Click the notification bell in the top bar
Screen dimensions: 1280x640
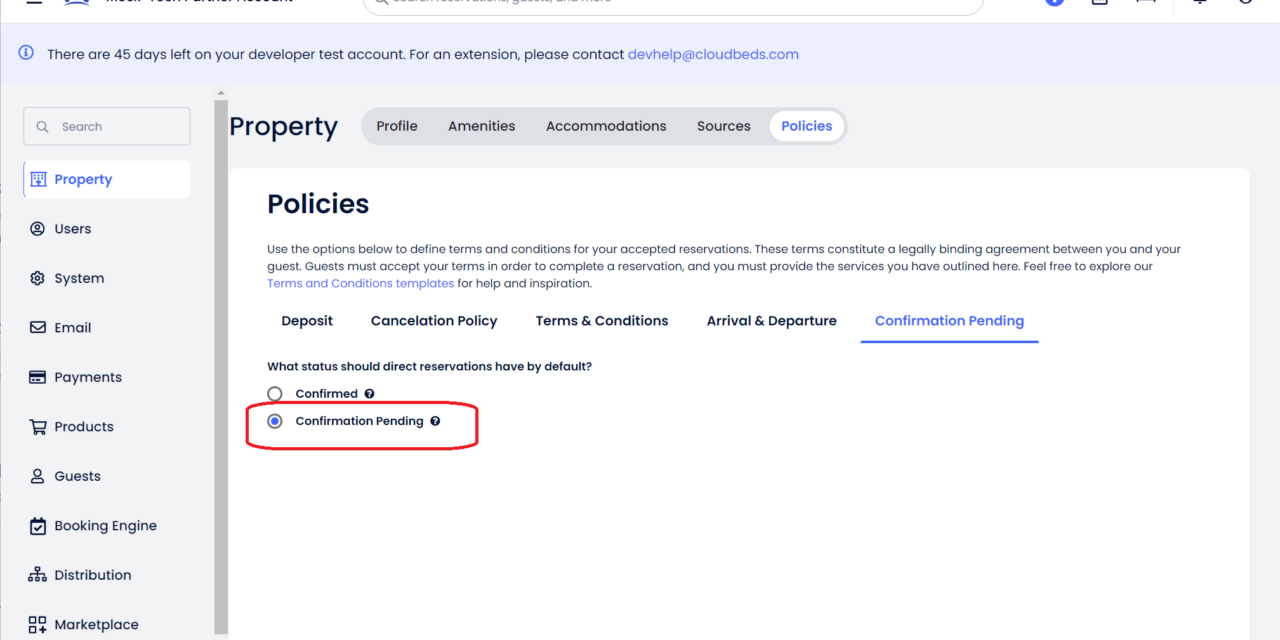point(1199,4)
